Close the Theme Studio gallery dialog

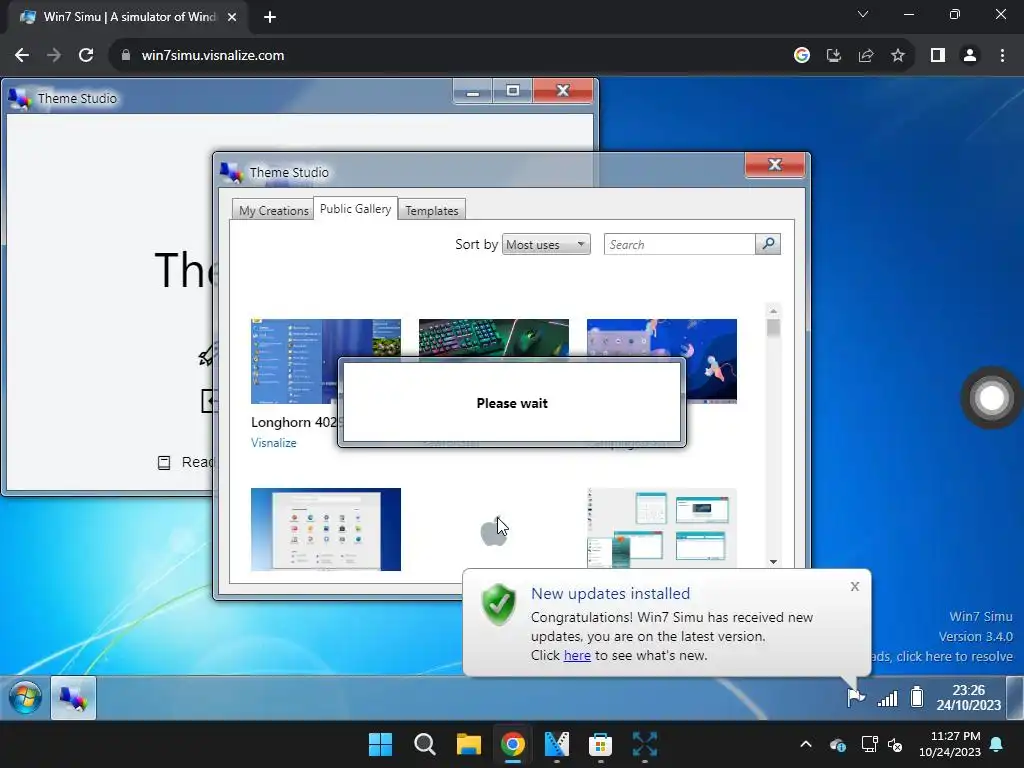coord(775,165)
